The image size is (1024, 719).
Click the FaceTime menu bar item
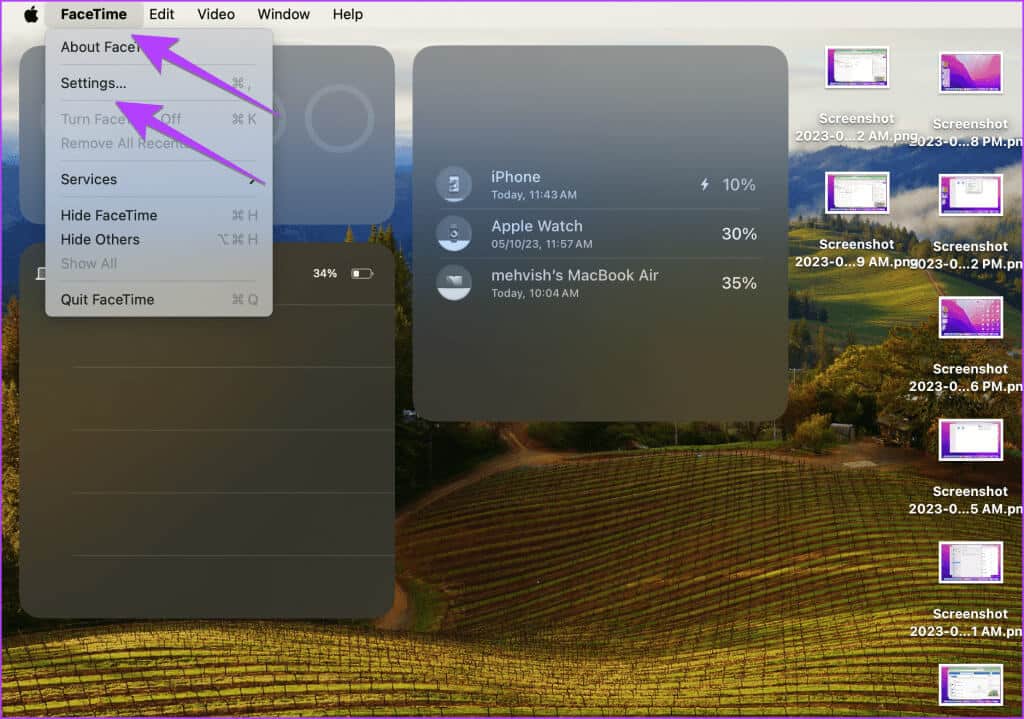click(93, 14)
